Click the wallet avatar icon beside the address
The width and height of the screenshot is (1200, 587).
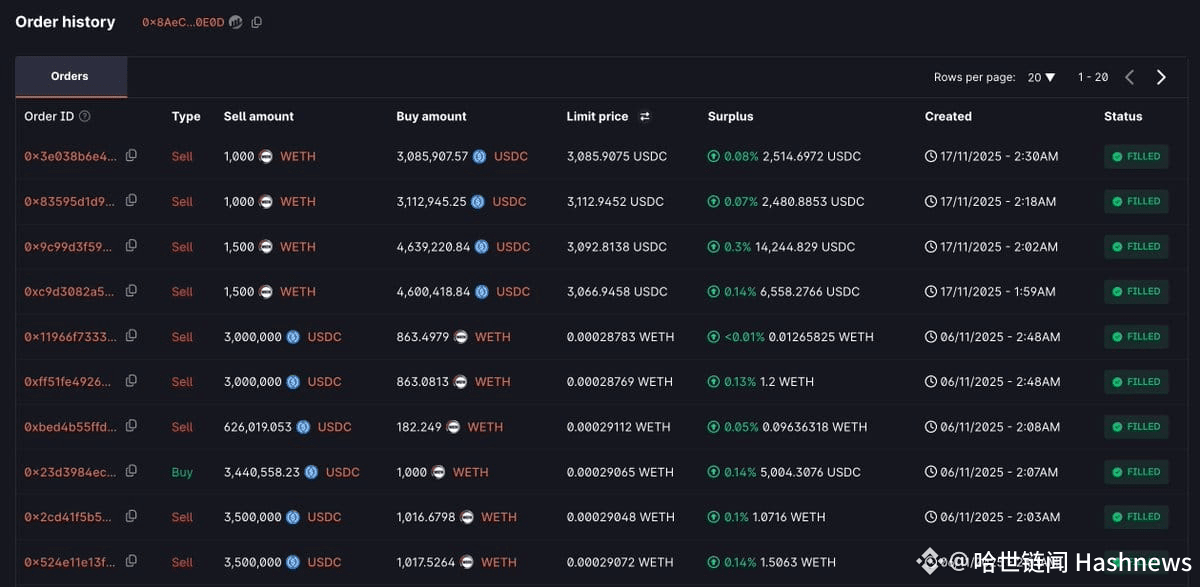pyautogui.click(x=236, y=22)
